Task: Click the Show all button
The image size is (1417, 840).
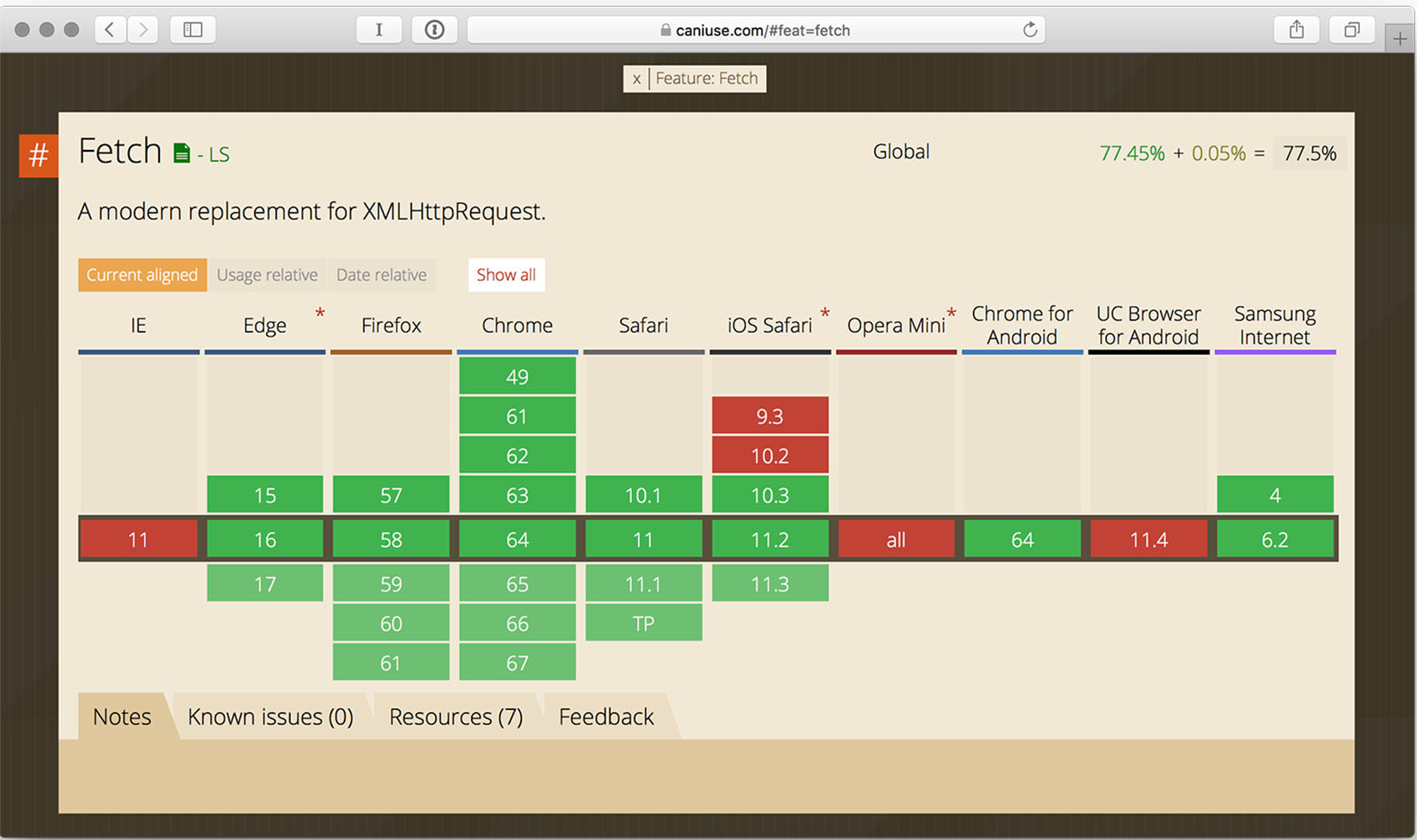Action: click(506, 275)
